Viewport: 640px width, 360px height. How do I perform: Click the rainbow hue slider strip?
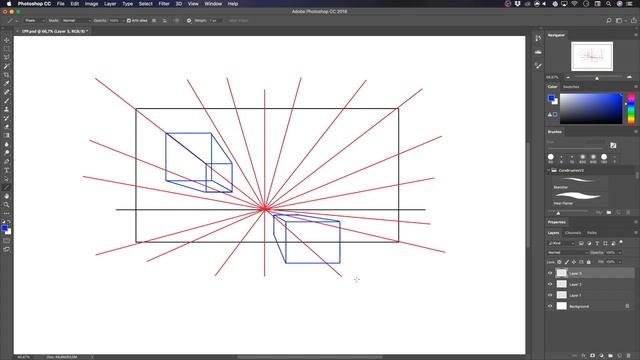[x=631, y=109]
